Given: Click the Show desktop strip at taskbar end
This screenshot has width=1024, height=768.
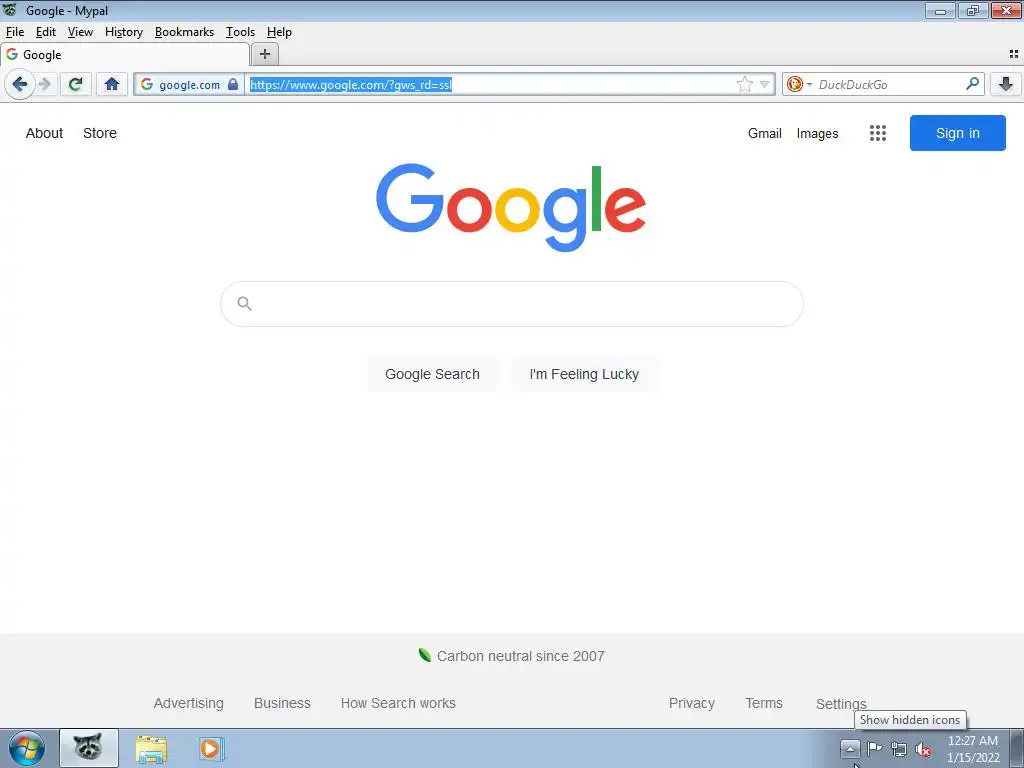Looking at the screenshot, I should tap(1017, 748).
